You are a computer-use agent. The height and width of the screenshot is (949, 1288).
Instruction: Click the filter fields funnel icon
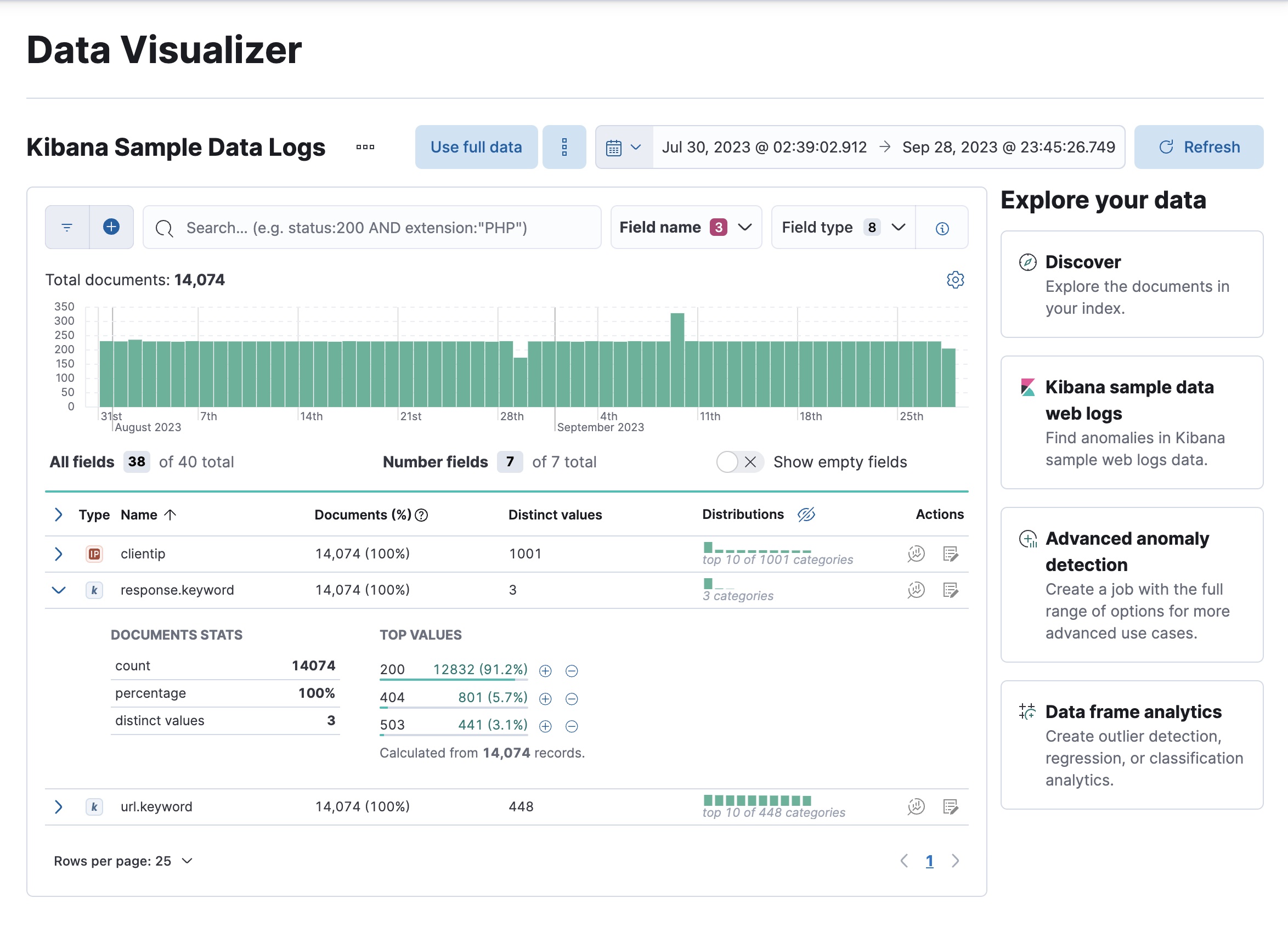(x=67, y=227)
